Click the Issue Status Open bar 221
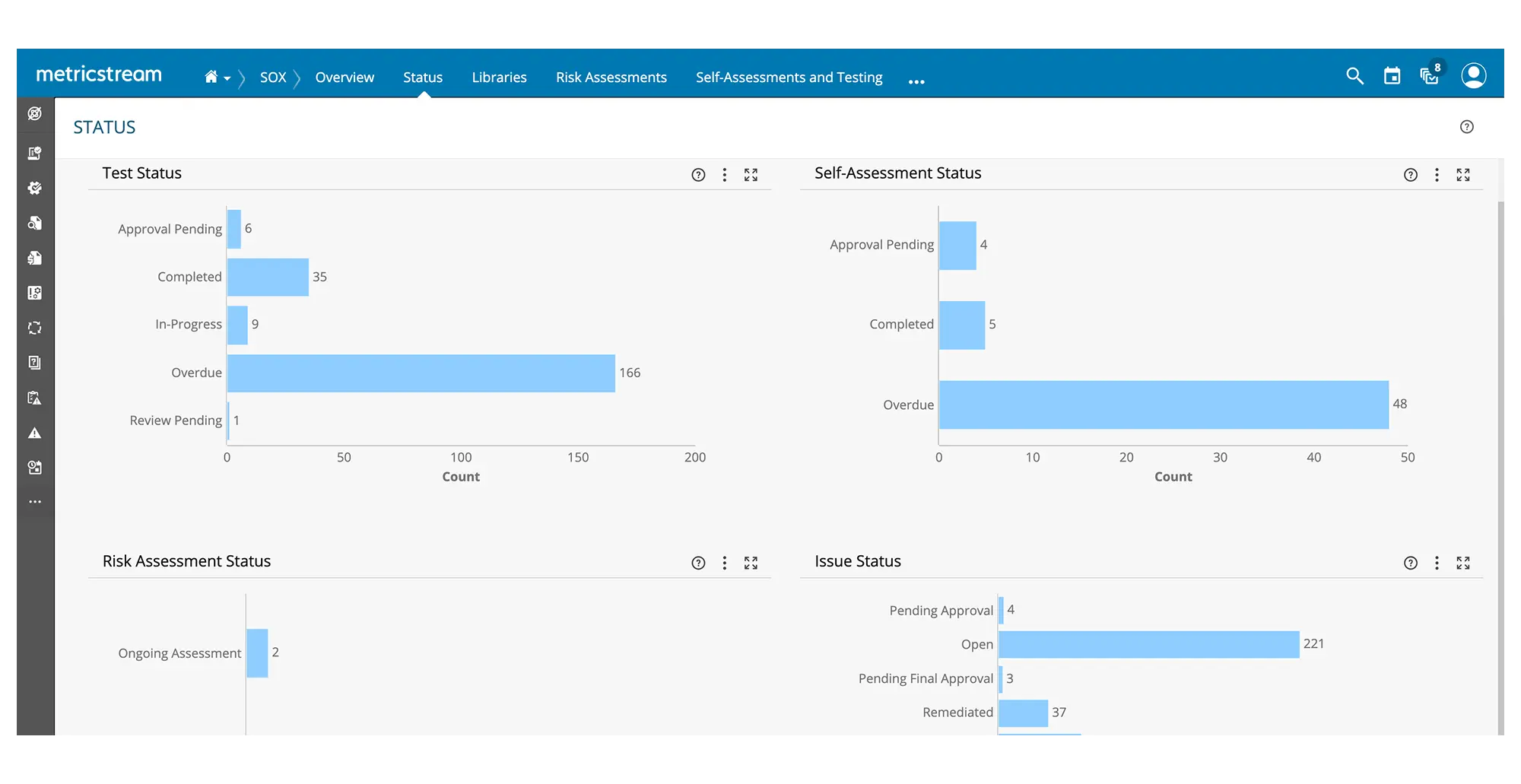Image resolution: width=1521 pixels, height=784 pixels. 1149,645
